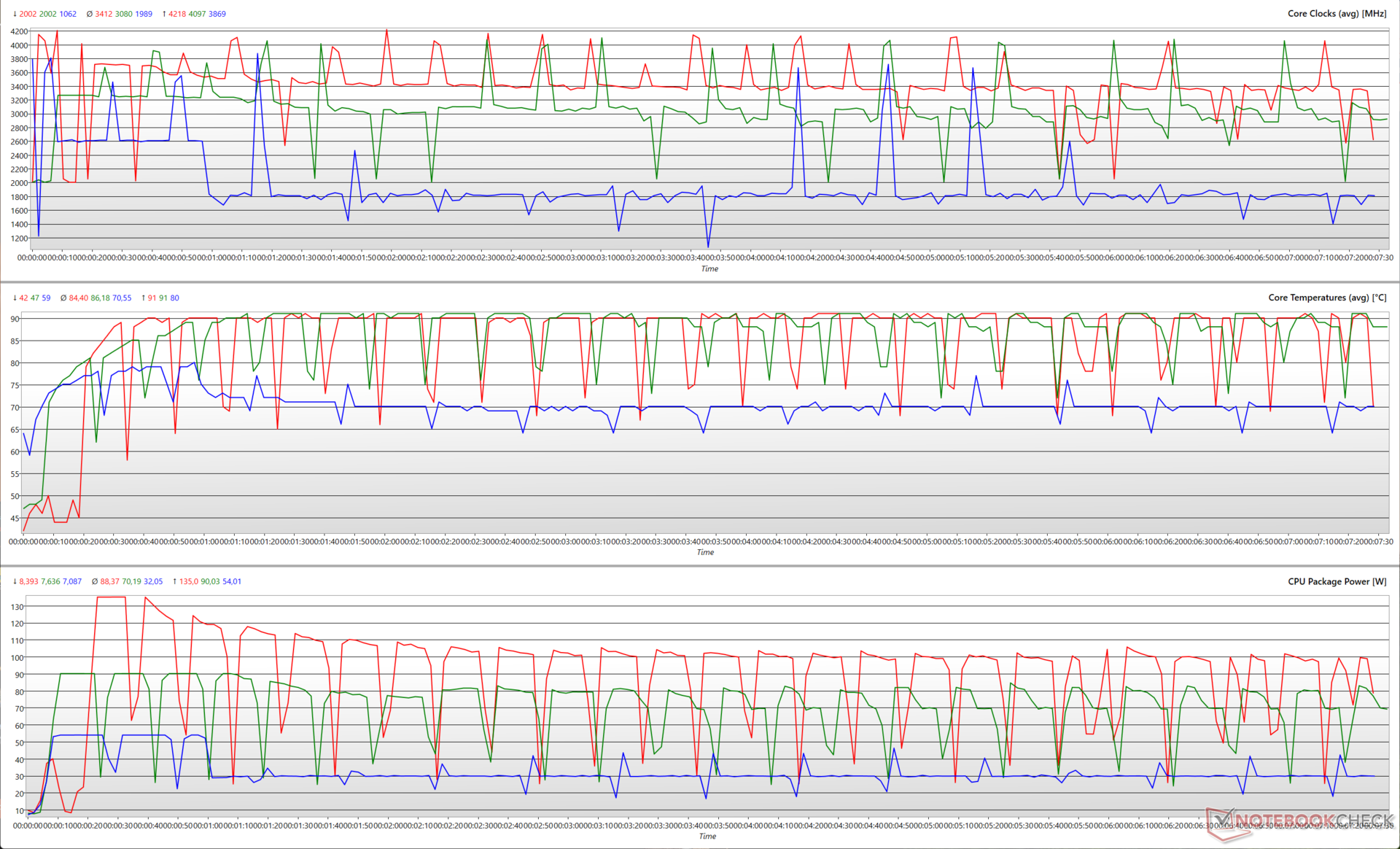This screenshot has width=1400, height=849.
Task: Click the 4200 tick on Core Clocks axis
Action: [x=19, y=31]
